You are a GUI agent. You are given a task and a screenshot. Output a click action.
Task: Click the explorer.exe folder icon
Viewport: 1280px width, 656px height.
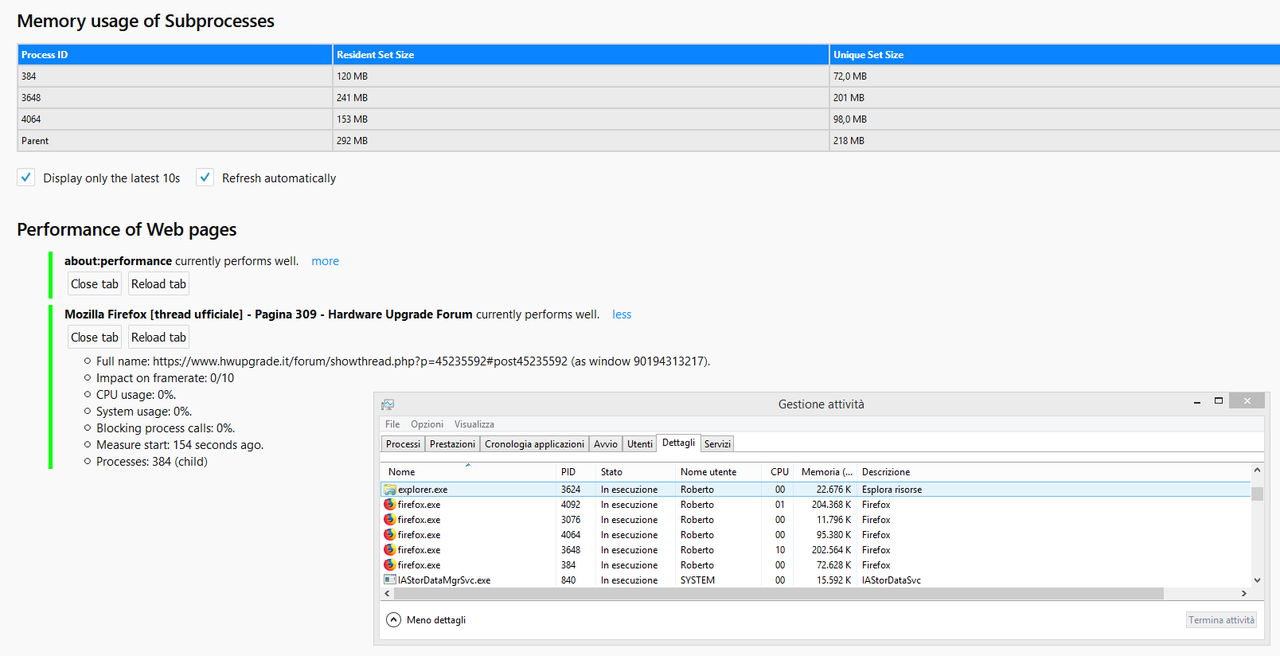click(390, 490)
